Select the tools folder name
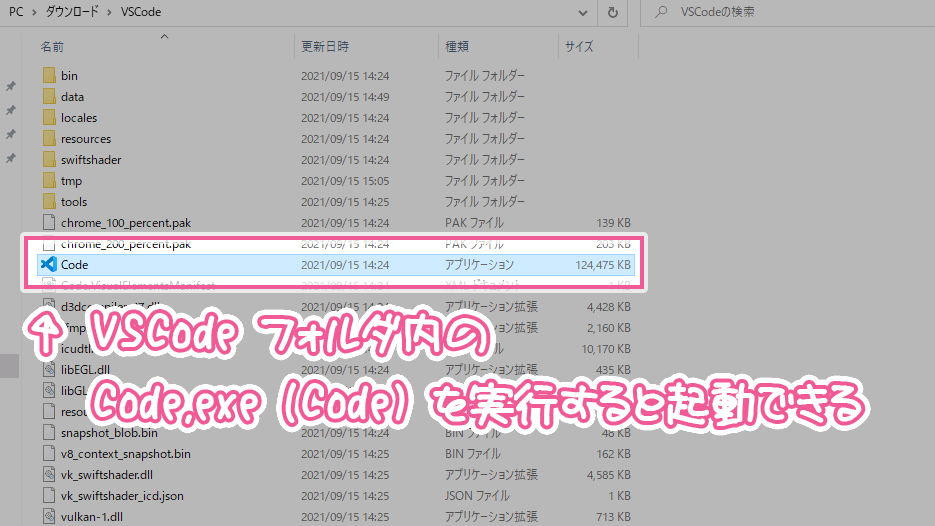The width and height of the screenshot is (935, 526). coord(74,202)
